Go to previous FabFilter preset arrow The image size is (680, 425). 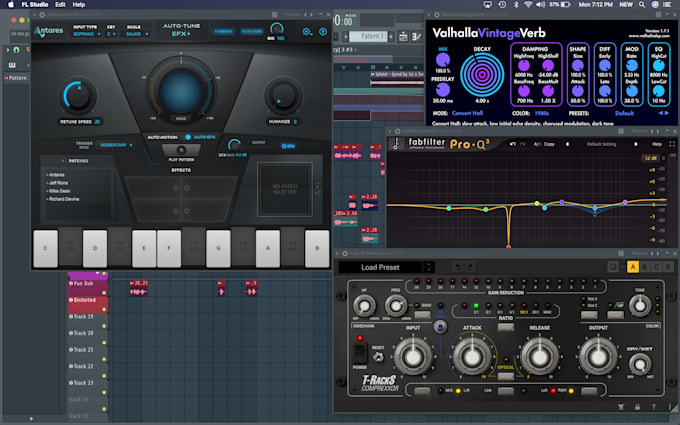point(567,144)
